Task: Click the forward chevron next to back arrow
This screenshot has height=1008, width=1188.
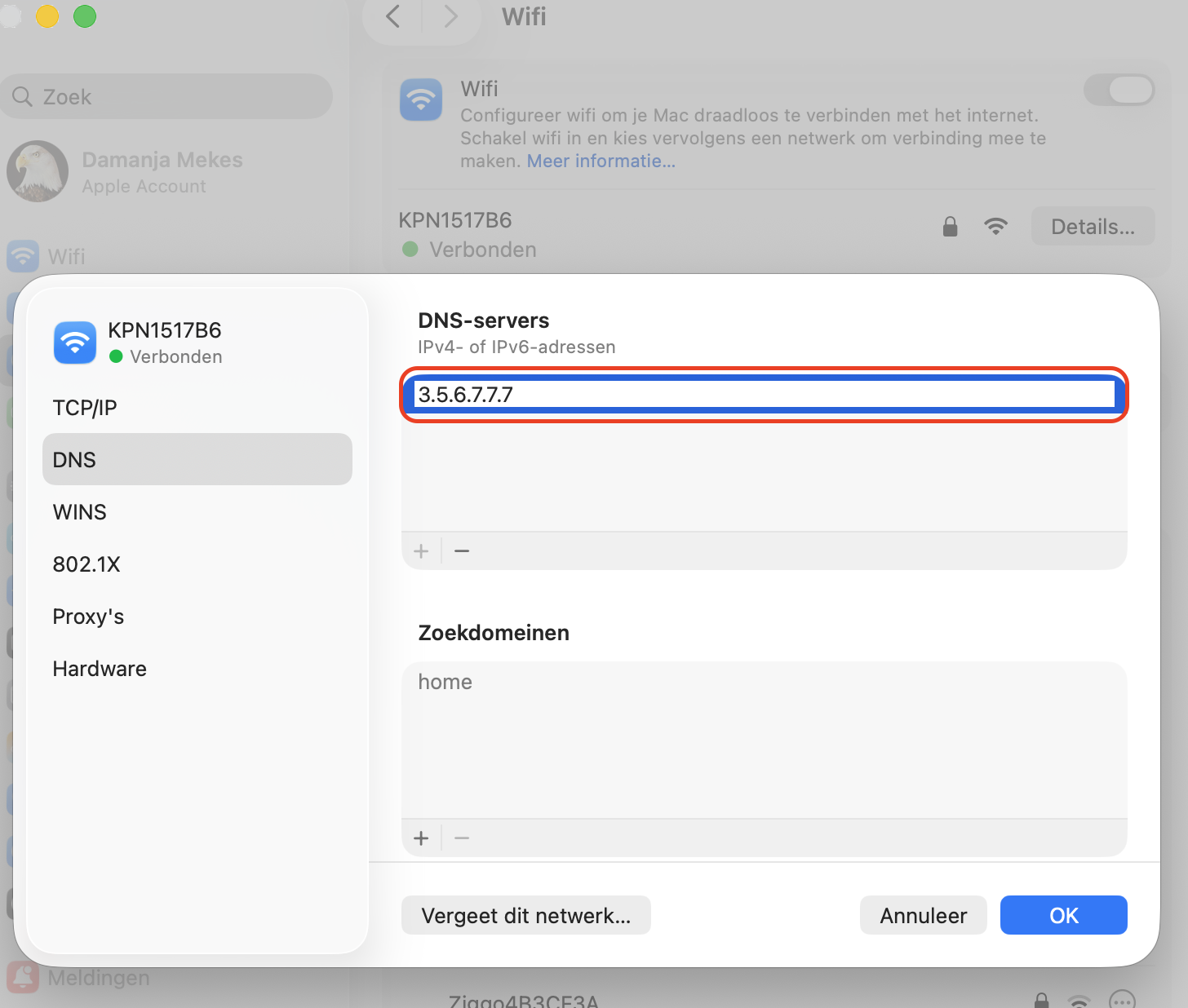Action: (x=451, y=16)
